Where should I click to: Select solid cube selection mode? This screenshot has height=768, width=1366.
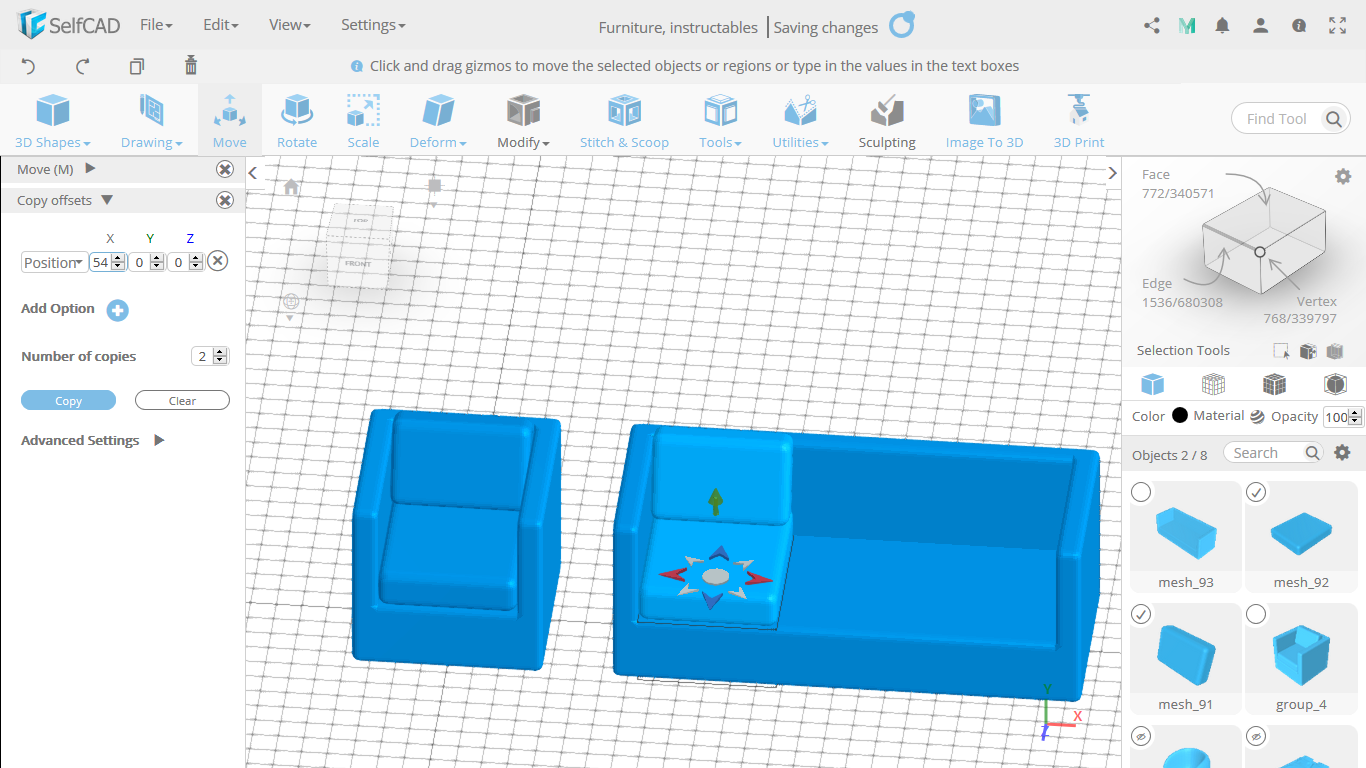point(1153,384)
